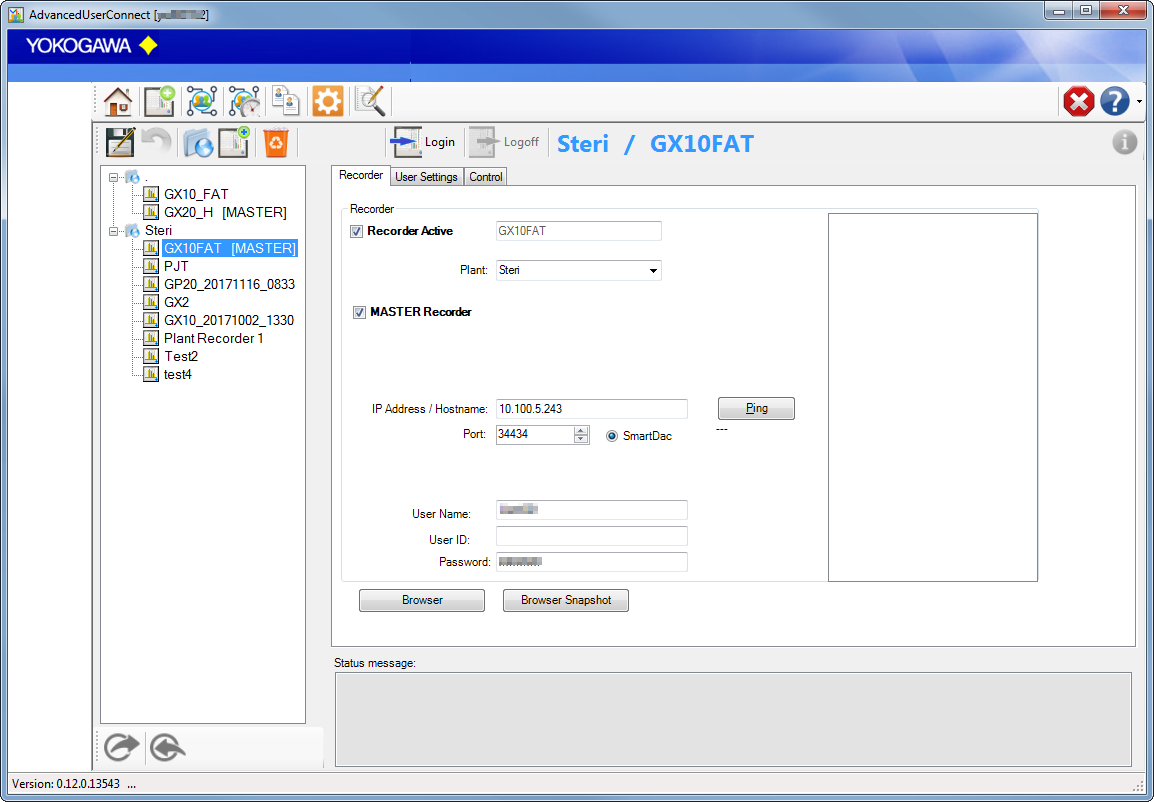This screenshot has height=802, width=1154.
Task: Click the IP Address / Hostname field
Action: (x=592, y=409)
